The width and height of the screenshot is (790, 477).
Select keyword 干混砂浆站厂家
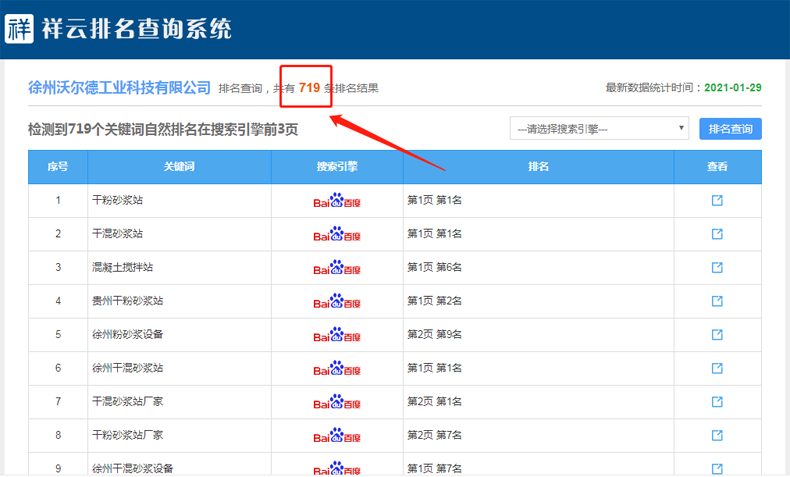(127, 401)
